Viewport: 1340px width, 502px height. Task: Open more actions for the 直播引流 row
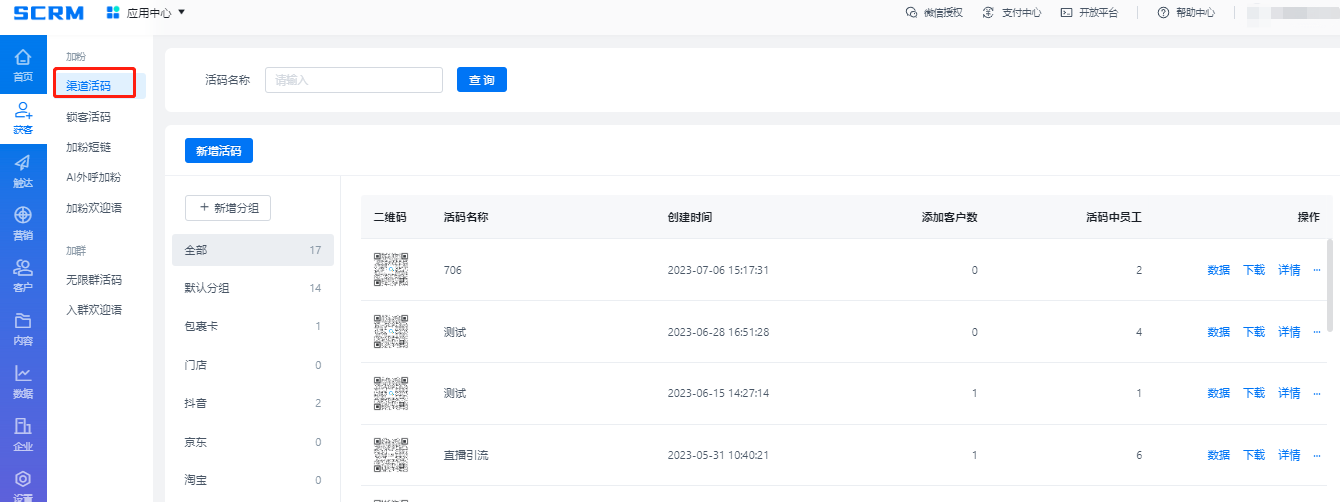click(1317, 455)
